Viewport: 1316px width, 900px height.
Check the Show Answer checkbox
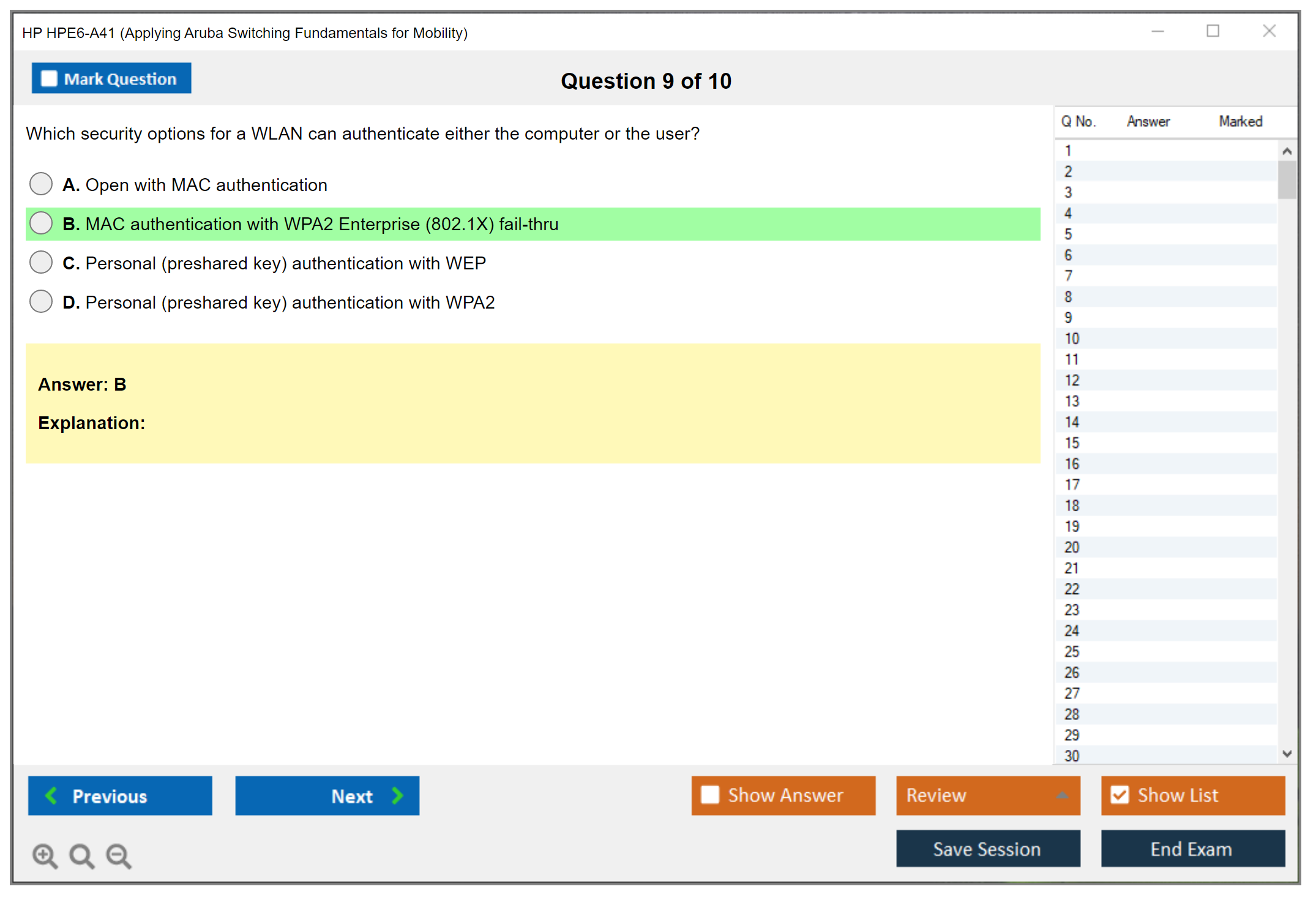(x=710, y=795)
